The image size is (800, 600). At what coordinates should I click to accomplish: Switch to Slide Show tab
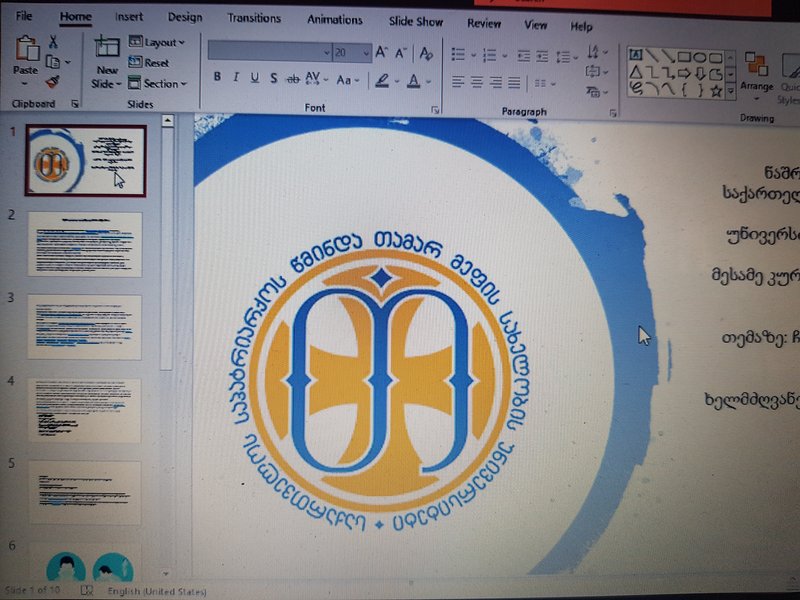coord(416,21)
